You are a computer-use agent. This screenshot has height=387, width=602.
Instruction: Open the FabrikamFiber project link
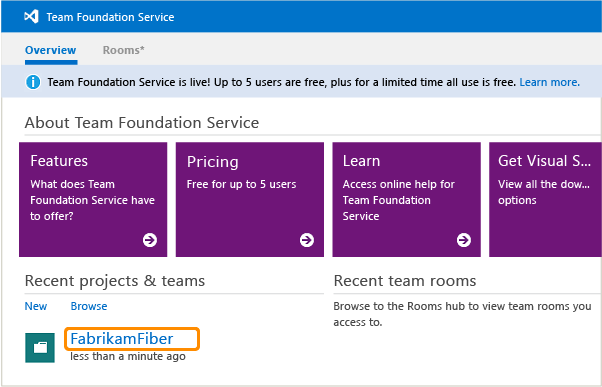coord(122,339)
